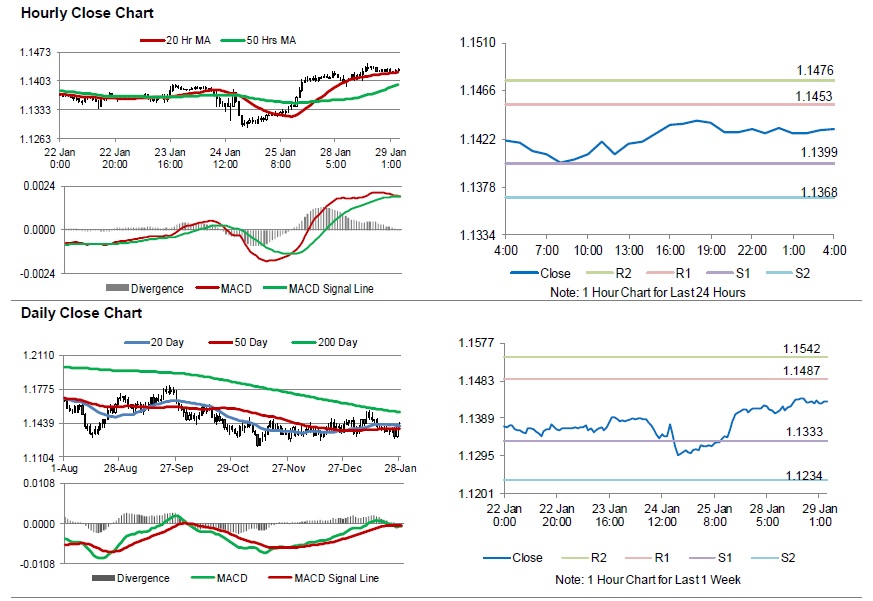This screenshot has width=873, height=601.
Task: Click the 1.1453 resistance level label
Action: coord(816,96)
